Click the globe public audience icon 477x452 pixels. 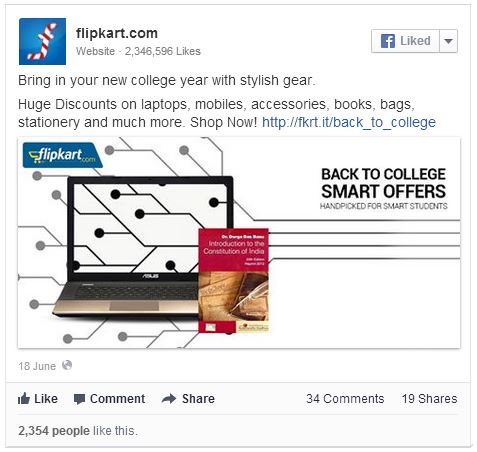point(67,365)
